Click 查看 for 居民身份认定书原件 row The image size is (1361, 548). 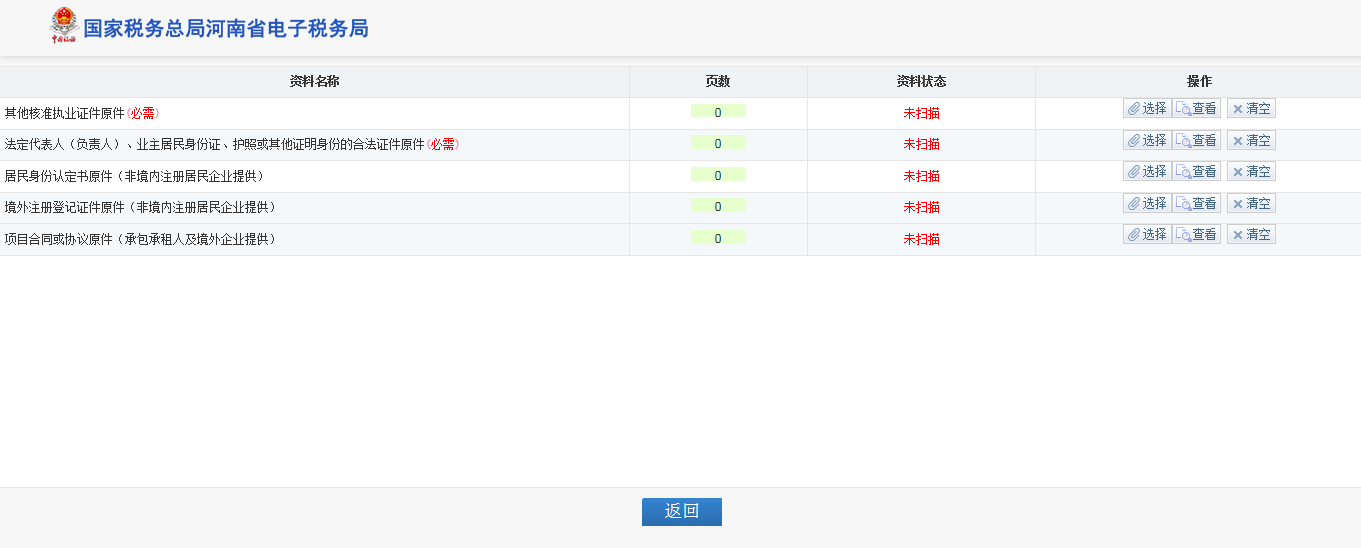tap(1196, 172)
